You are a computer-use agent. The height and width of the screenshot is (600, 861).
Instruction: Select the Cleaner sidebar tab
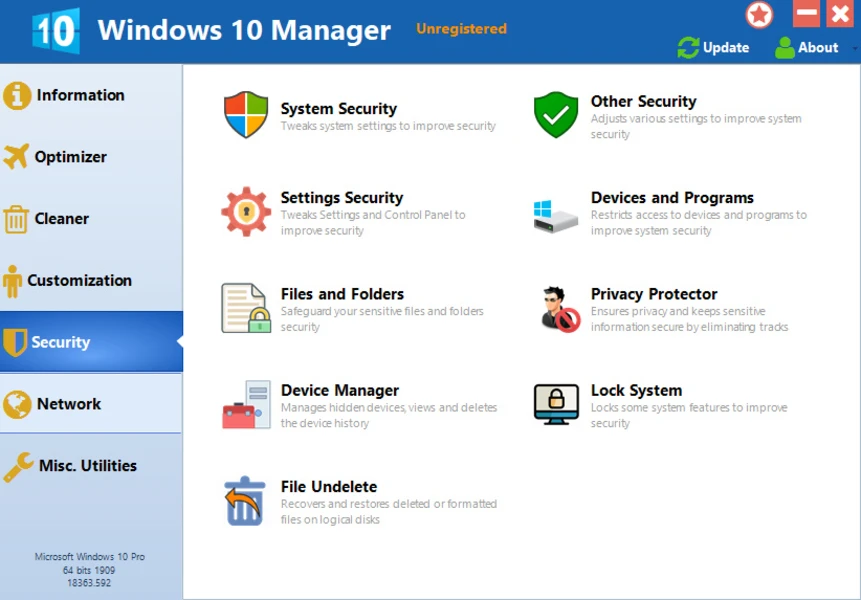[91, 219]
